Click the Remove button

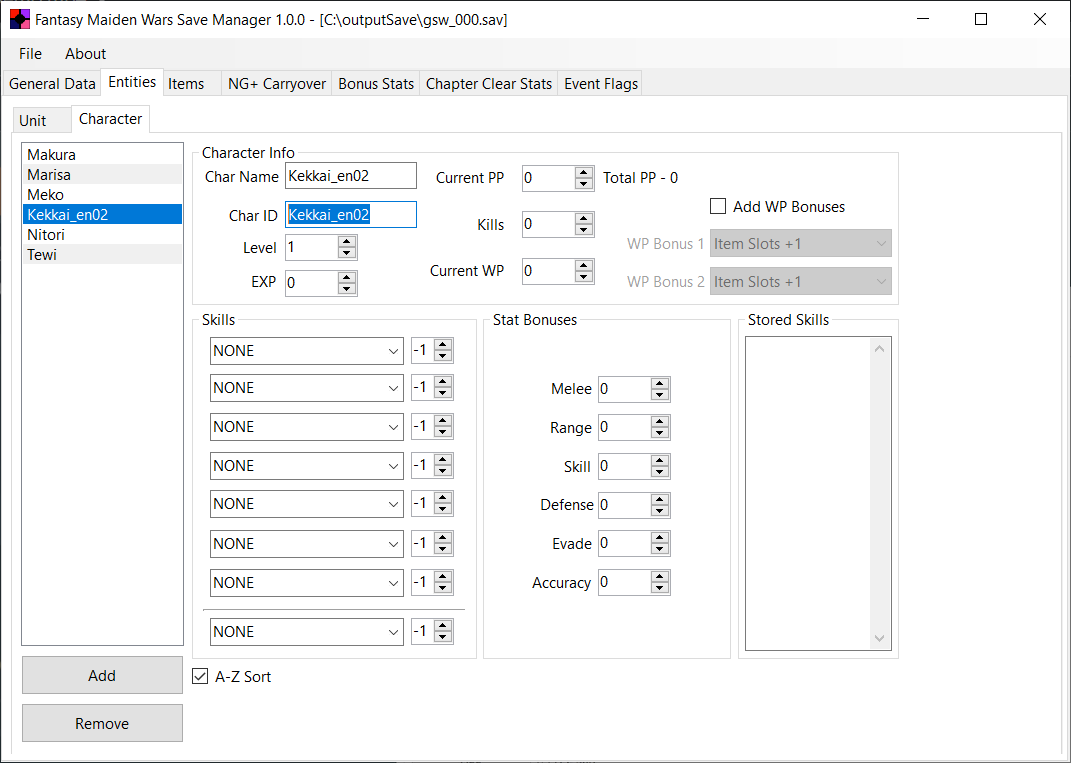point(102,723)
